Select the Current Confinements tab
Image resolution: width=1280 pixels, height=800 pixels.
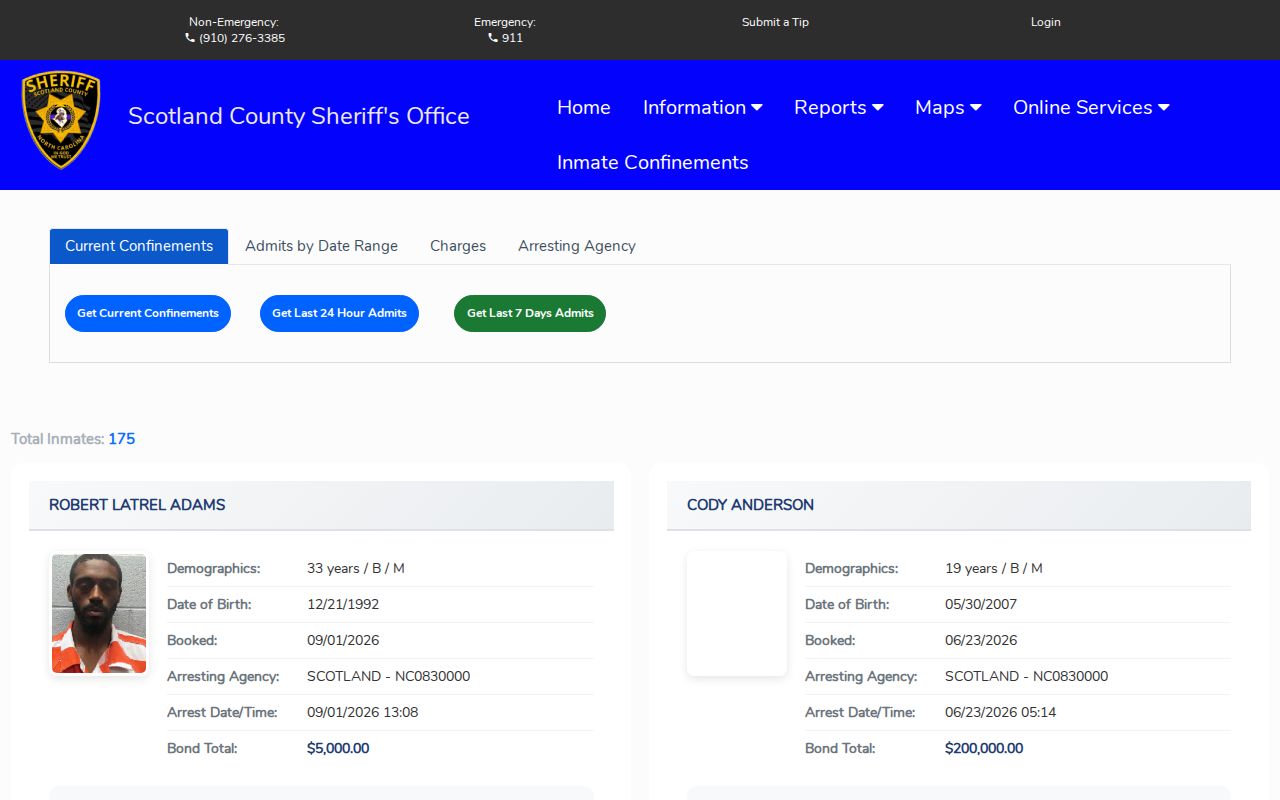(x=139, y=246)
